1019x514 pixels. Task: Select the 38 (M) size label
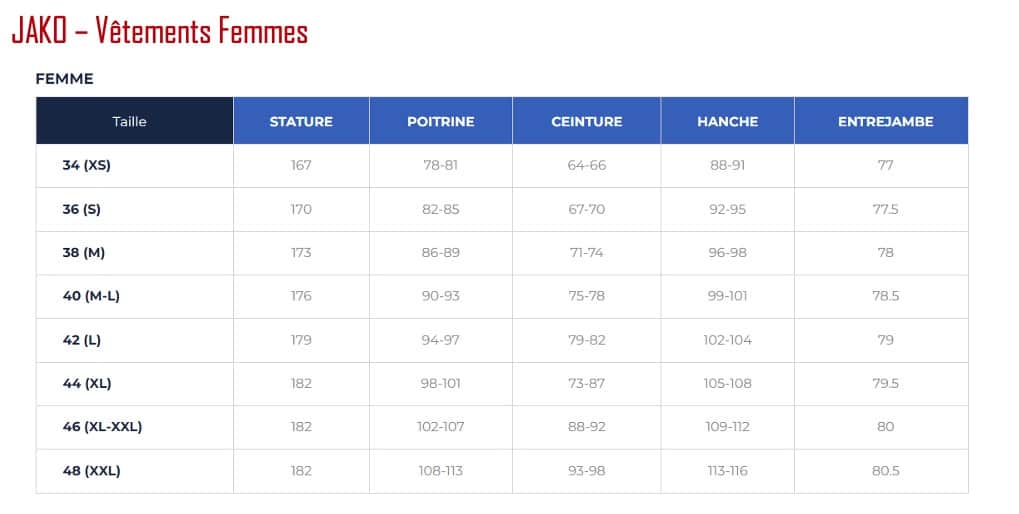pos(84,253)
